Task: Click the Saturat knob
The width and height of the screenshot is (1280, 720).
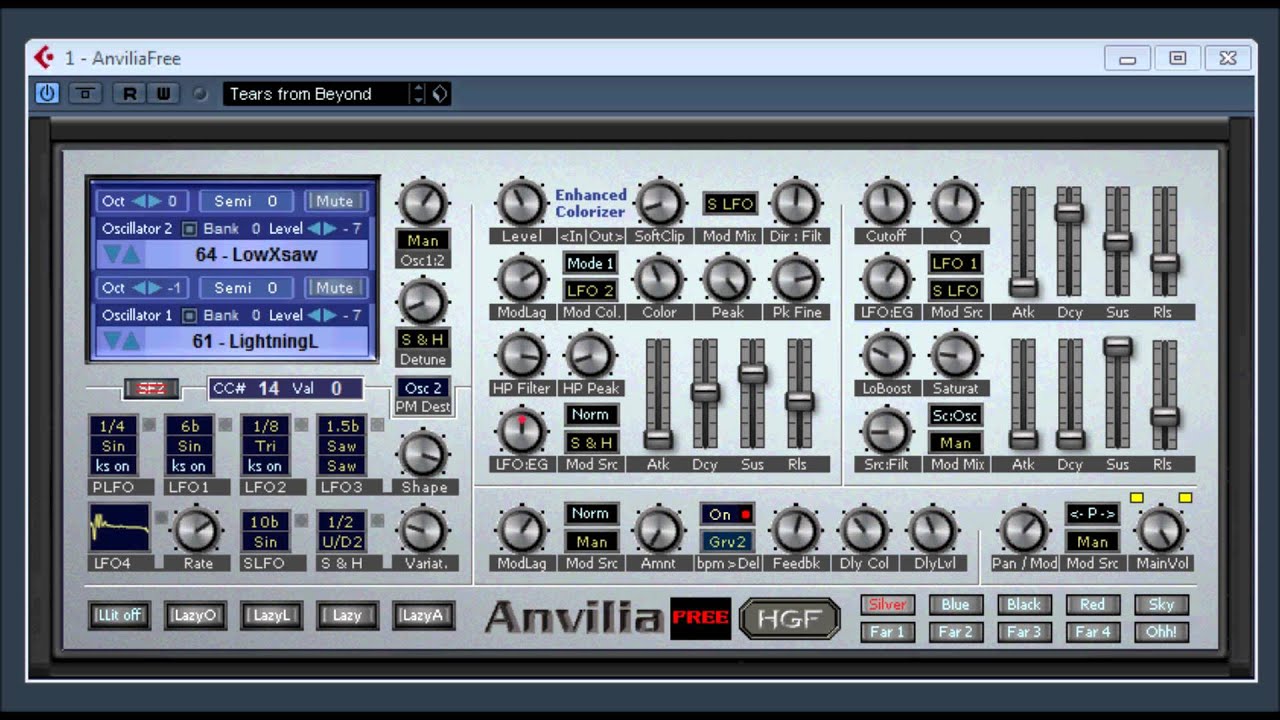Action: pos(955,355)
